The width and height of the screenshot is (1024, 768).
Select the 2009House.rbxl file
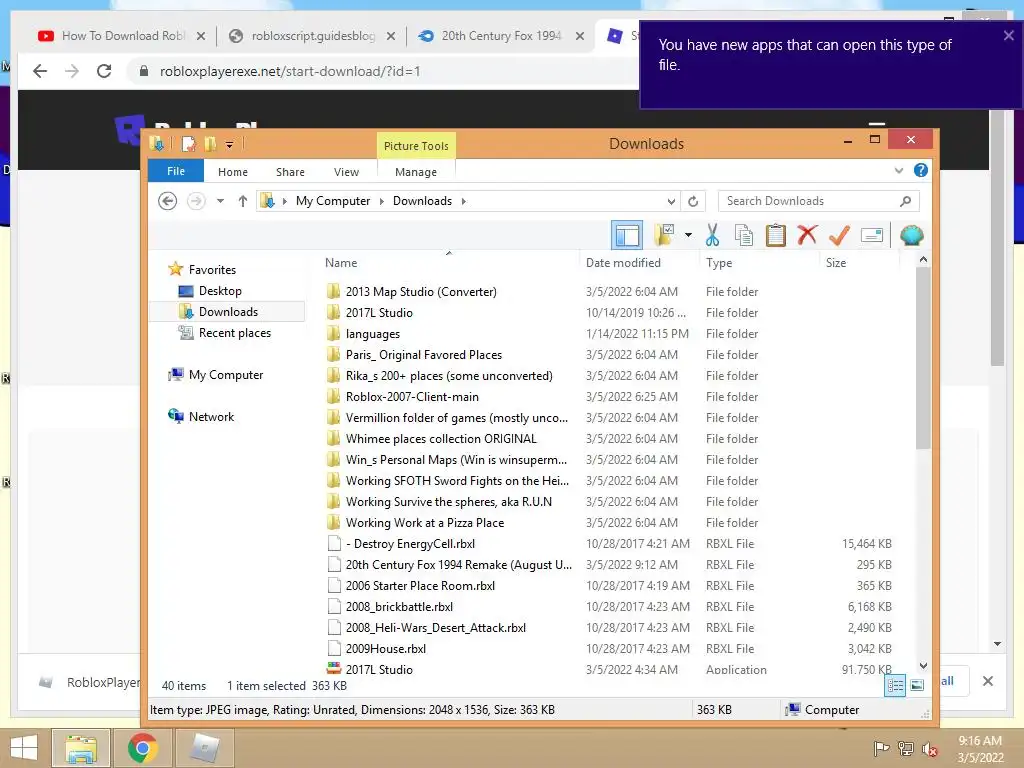pos(609,649)
